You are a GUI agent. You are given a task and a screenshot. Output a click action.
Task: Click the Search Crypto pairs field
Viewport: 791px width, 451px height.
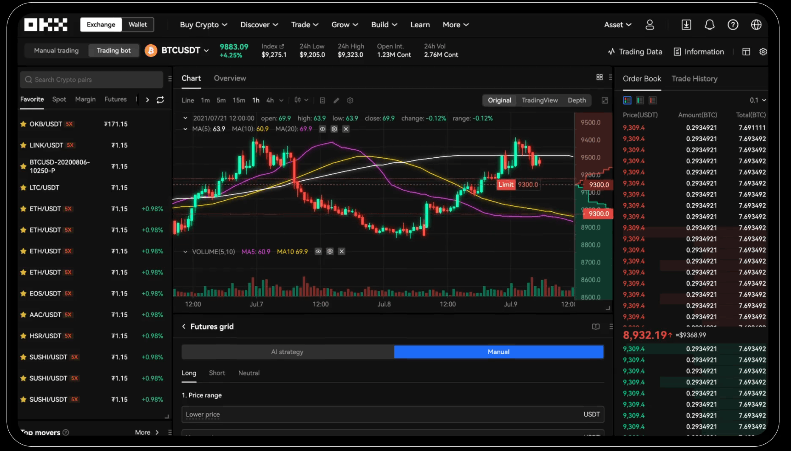tap(92, 79)
